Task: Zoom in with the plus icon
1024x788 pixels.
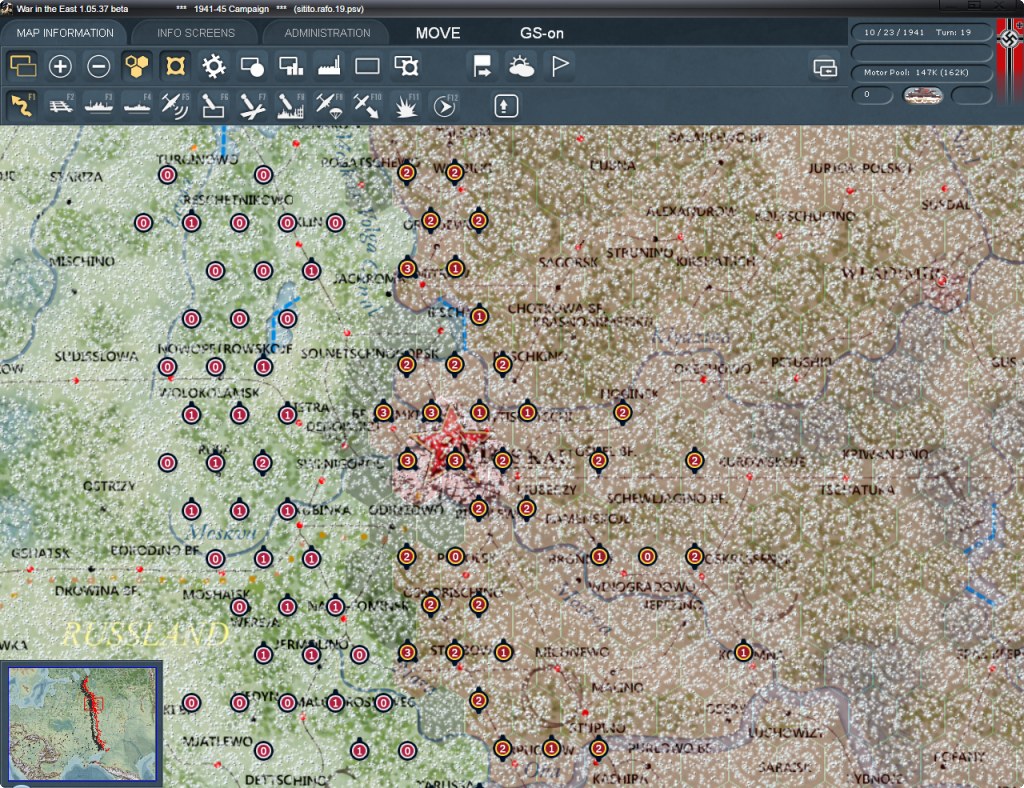Action: 60,66
